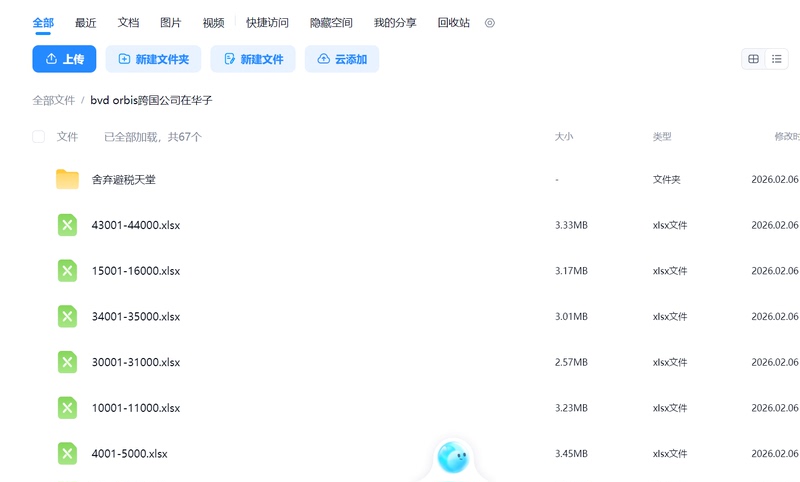Viewport: 800px width, 482px height.
Task: Select file name 34001-35000.xlsx
Action: pos(136,316)
